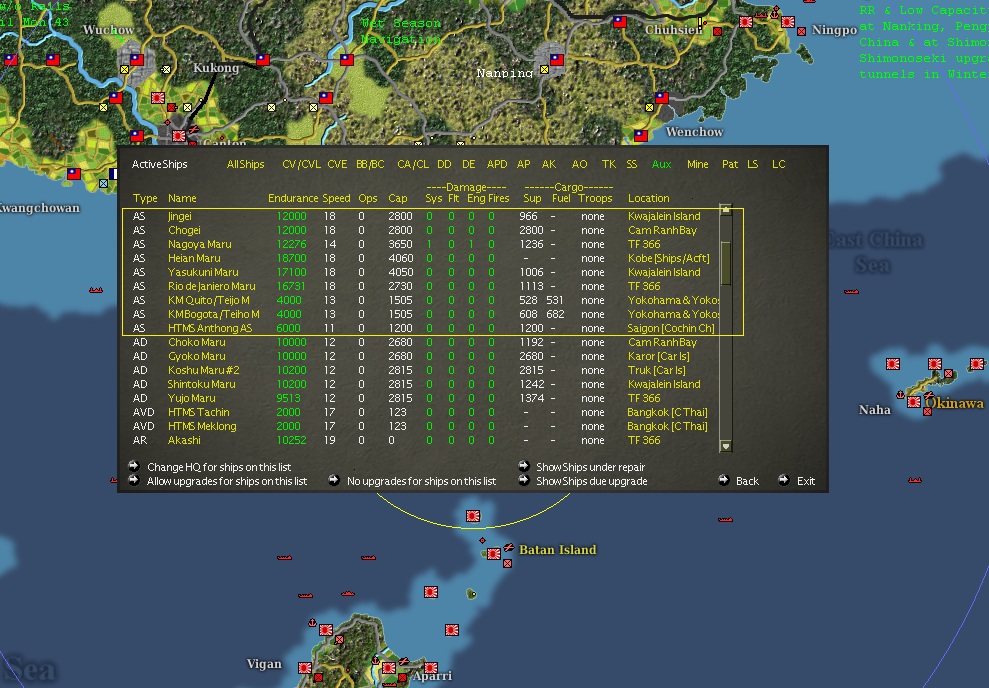Open ship HTMS Anthong AS
This screenshot has height=688, width=989.
point(210,328)
